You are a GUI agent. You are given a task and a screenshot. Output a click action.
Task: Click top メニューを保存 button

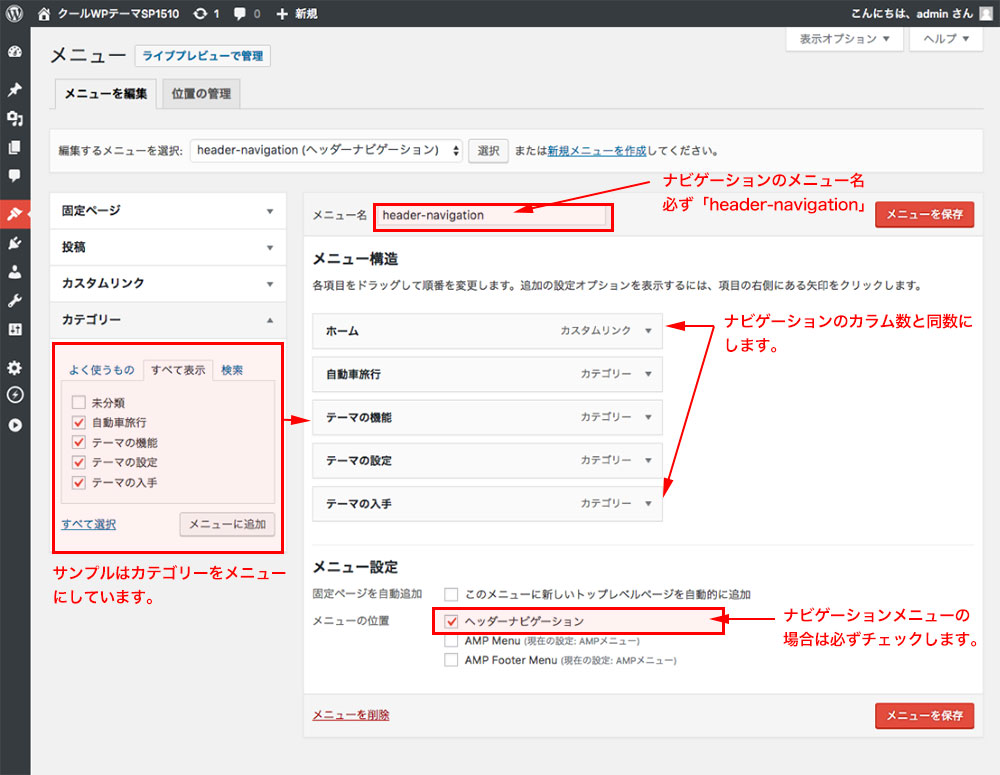924,214
